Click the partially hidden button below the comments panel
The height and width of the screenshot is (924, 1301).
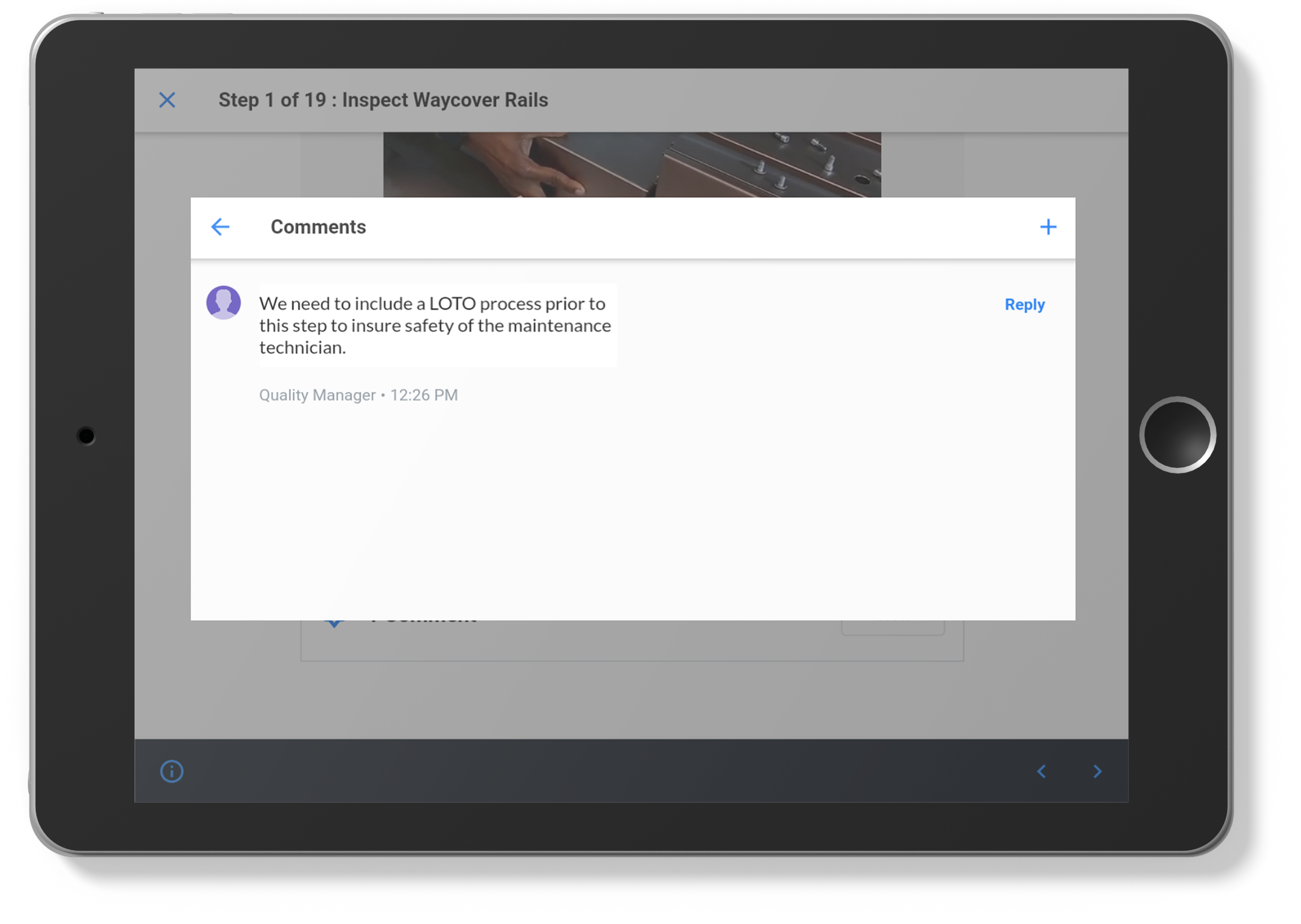893,627
